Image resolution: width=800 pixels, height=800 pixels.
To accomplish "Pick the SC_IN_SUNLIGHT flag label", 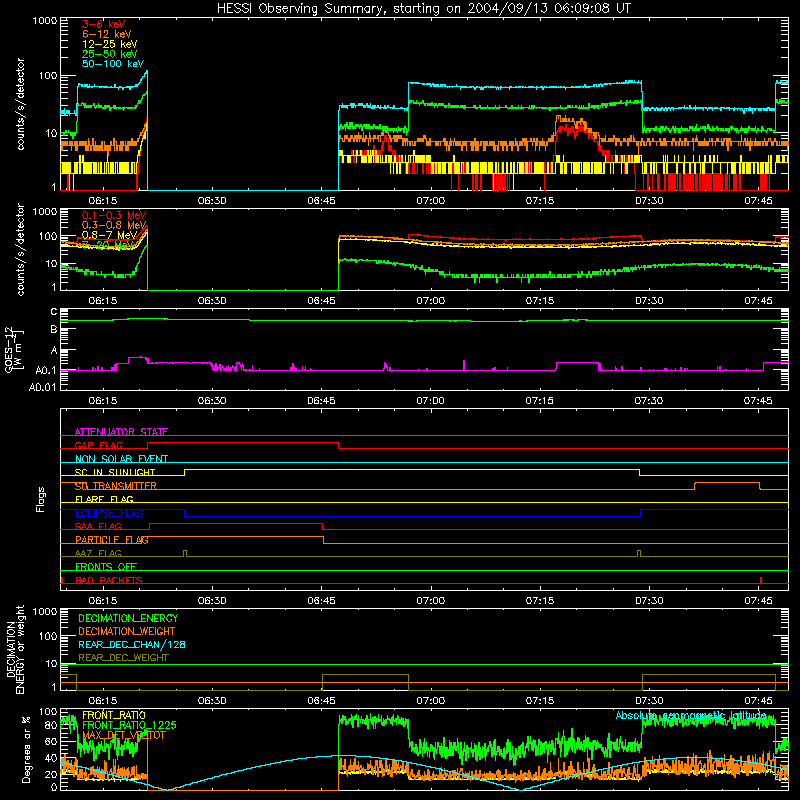I will 115,472.
